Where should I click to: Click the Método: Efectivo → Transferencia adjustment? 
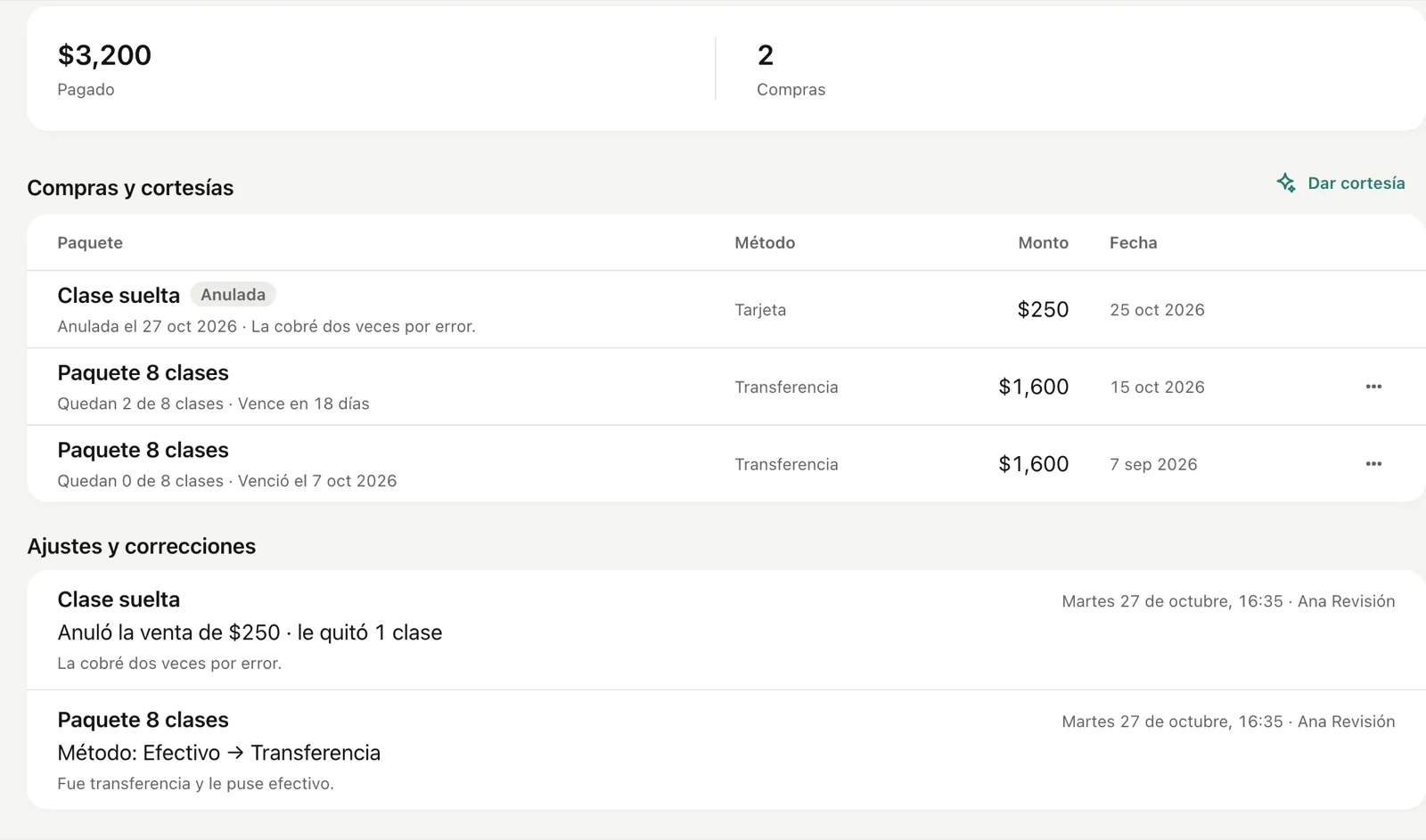coord(218,753)
